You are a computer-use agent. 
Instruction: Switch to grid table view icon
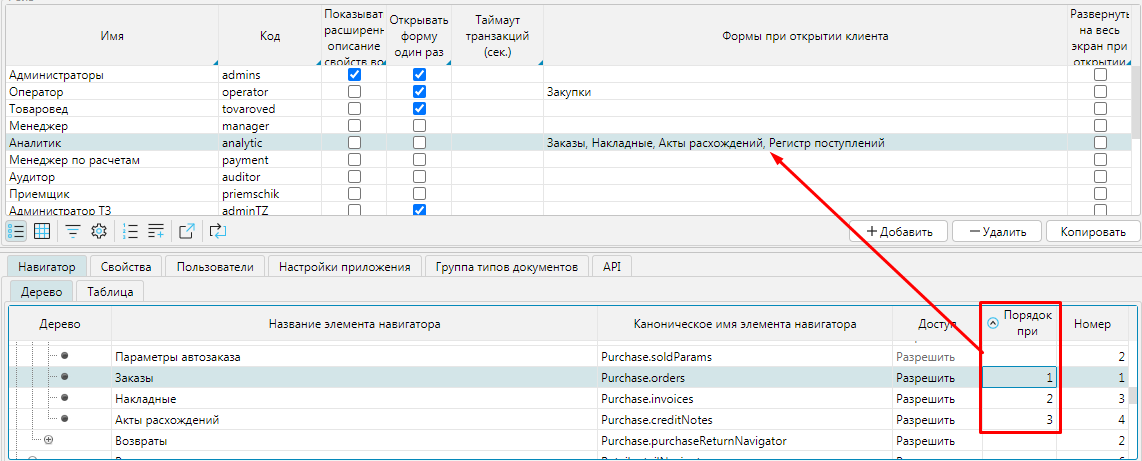[x=42, y=231]
